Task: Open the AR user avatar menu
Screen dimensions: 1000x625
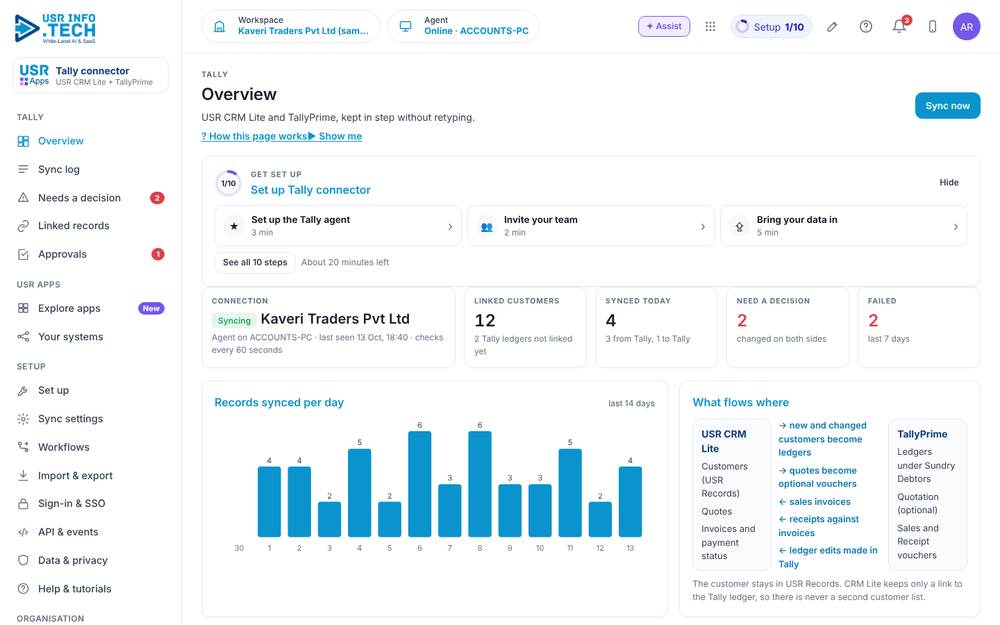Action: click(966, 27)
